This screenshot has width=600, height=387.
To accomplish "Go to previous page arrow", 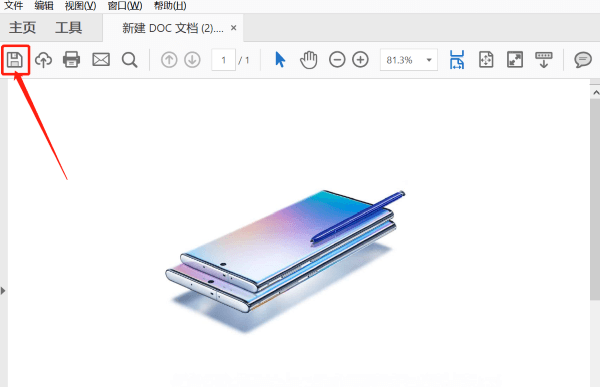I will click(169, 60).
